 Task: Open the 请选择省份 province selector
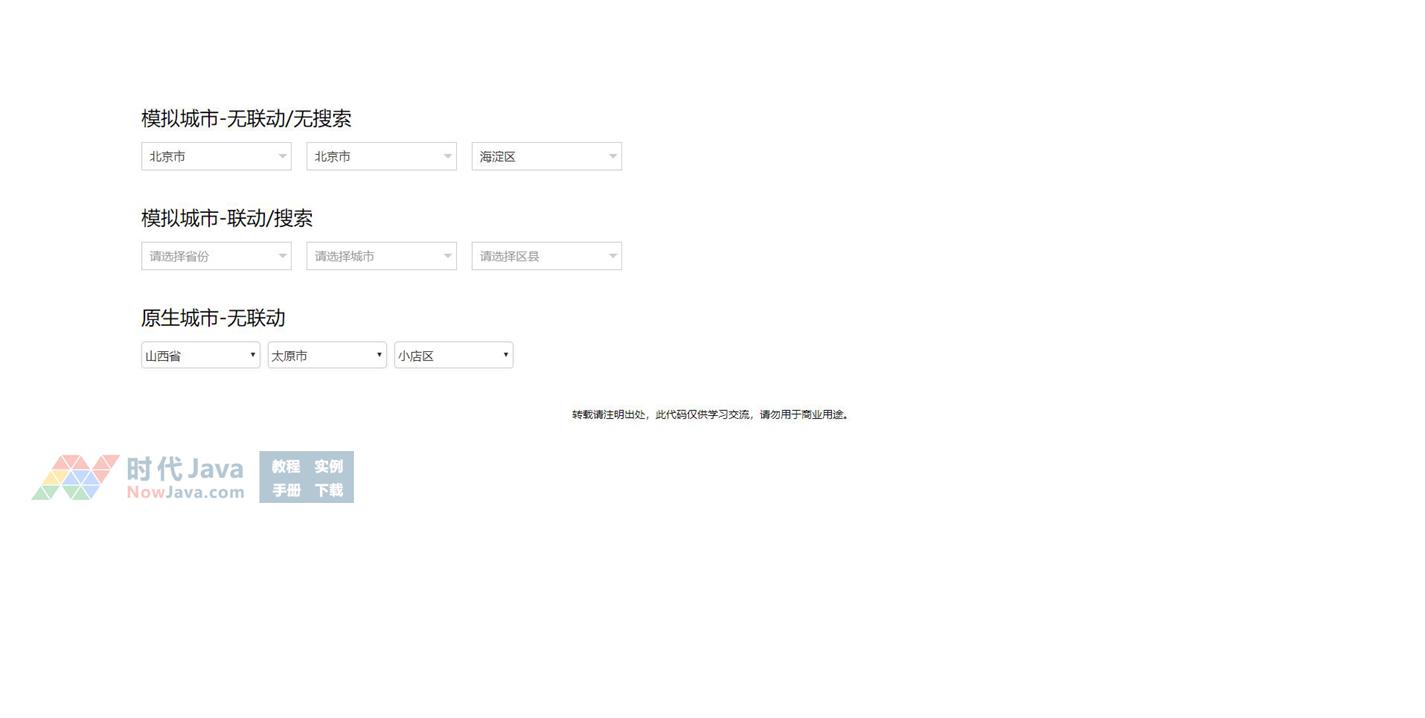215,256
